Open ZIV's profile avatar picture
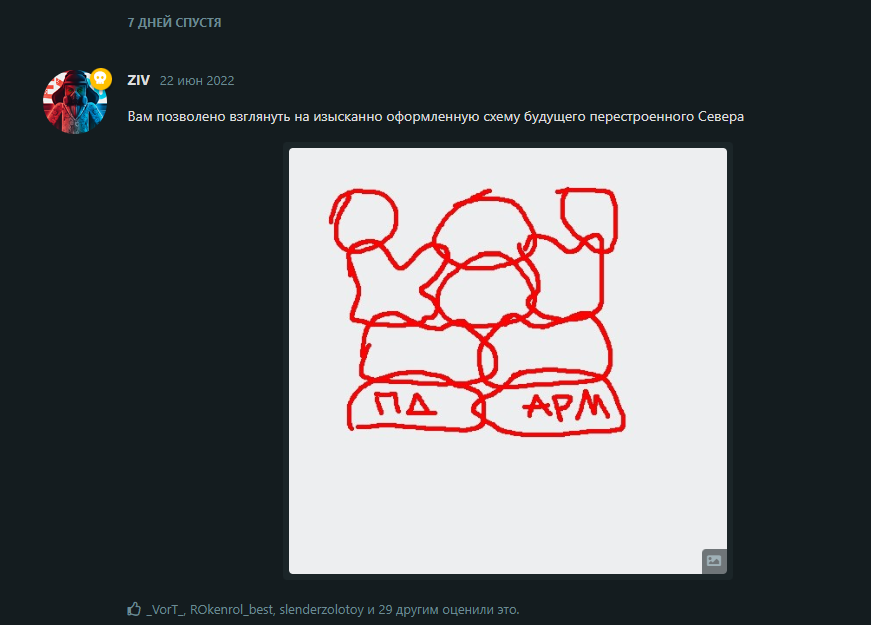This screenshot has height=625, width=871. click(74, 102)
